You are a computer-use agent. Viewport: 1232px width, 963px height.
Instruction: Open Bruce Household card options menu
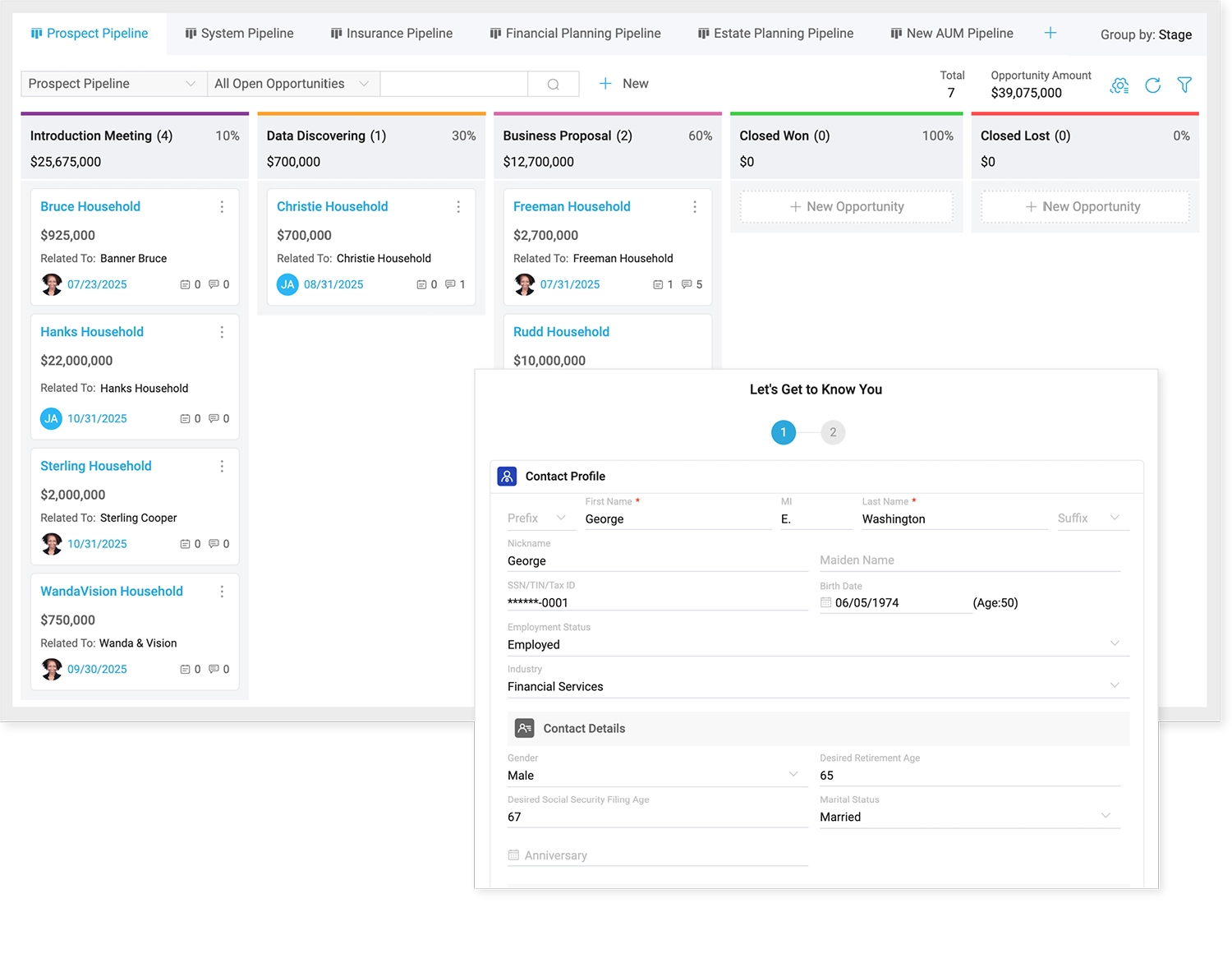[x=222, y=207]
